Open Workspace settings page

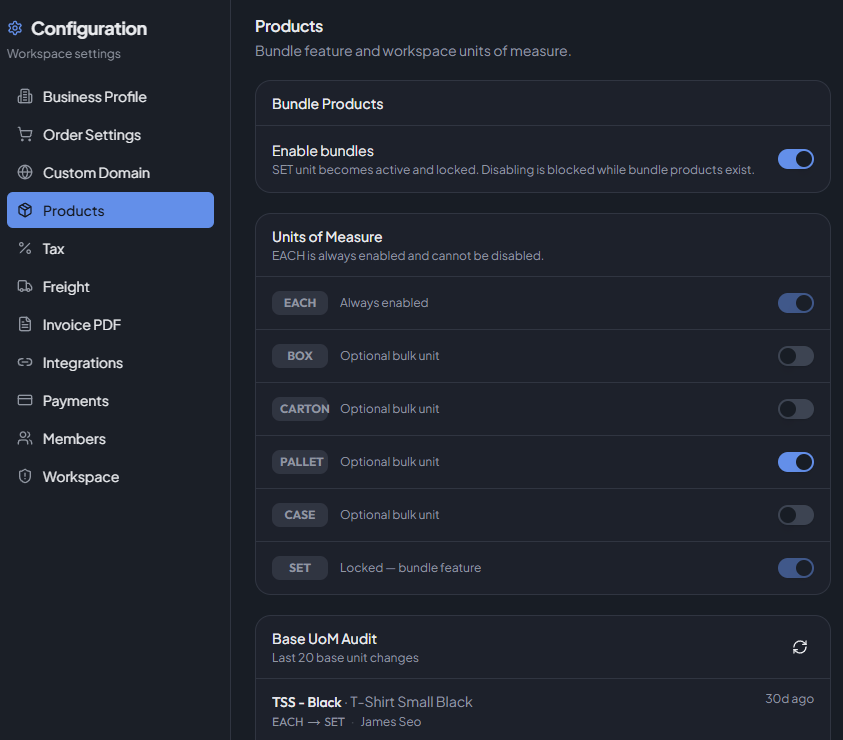pos(110,476)
